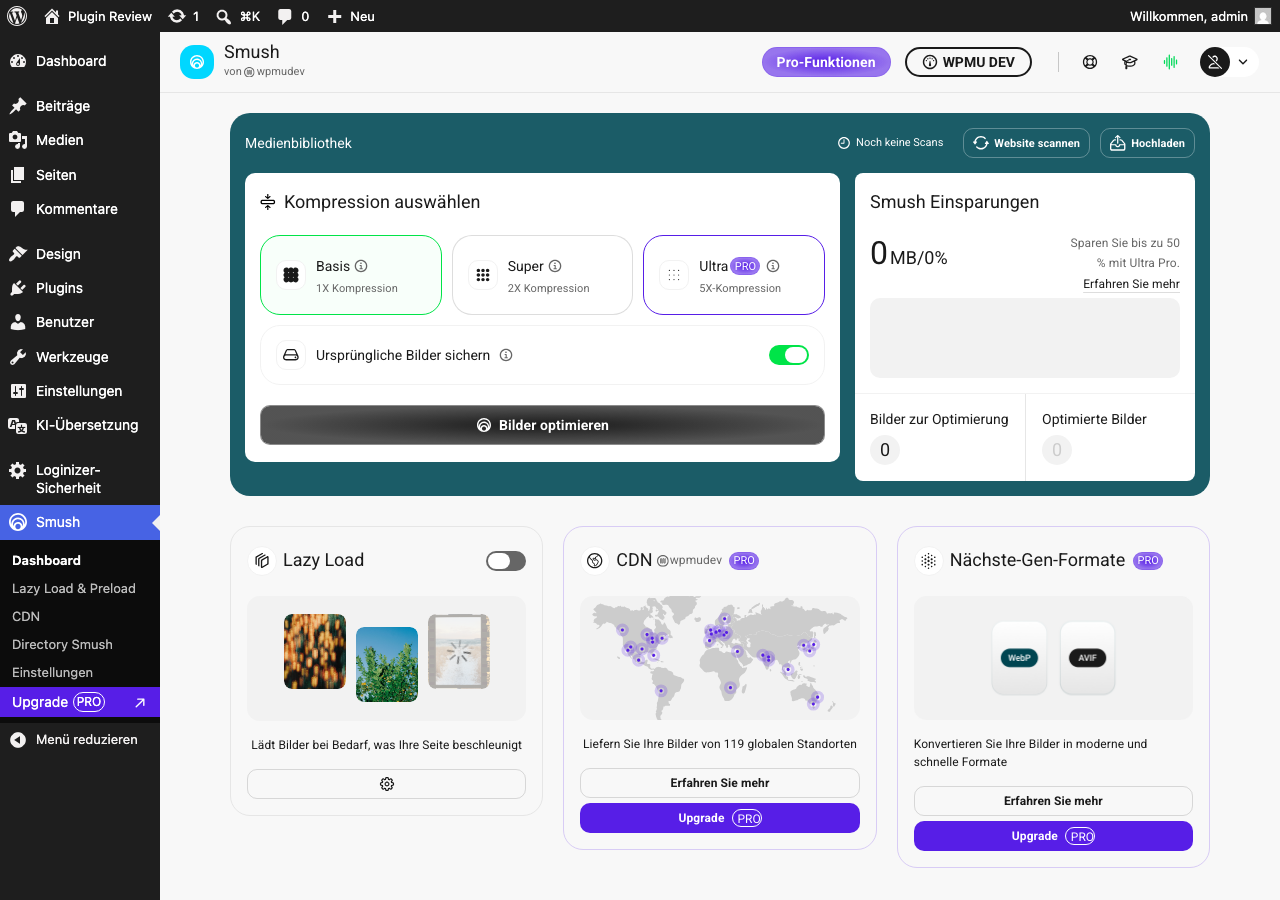
Task: Click the Smush sidebar menu icon
Action: pos(18,522)
